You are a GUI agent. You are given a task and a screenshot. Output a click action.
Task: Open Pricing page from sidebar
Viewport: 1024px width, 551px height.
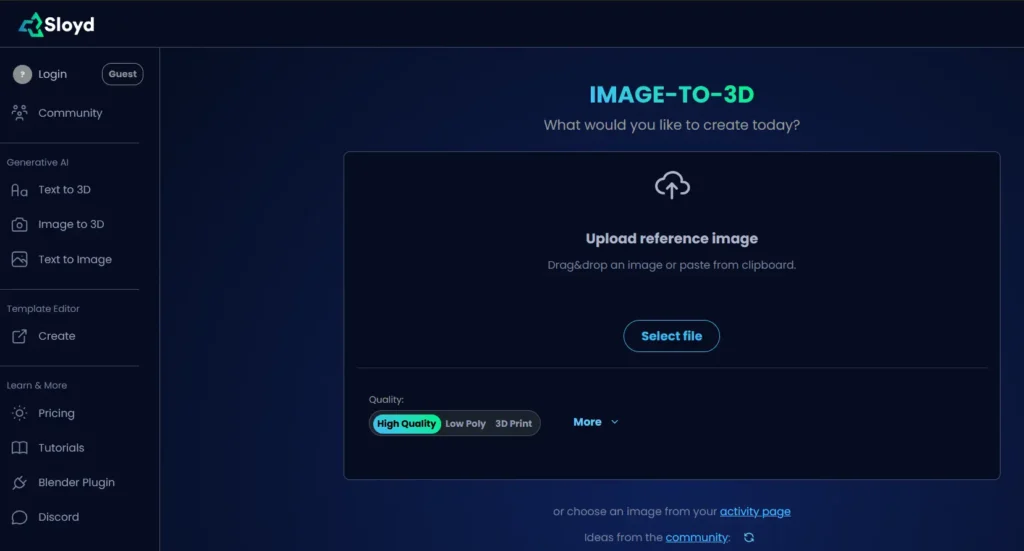pyautogui.click(x=56, y=413)
